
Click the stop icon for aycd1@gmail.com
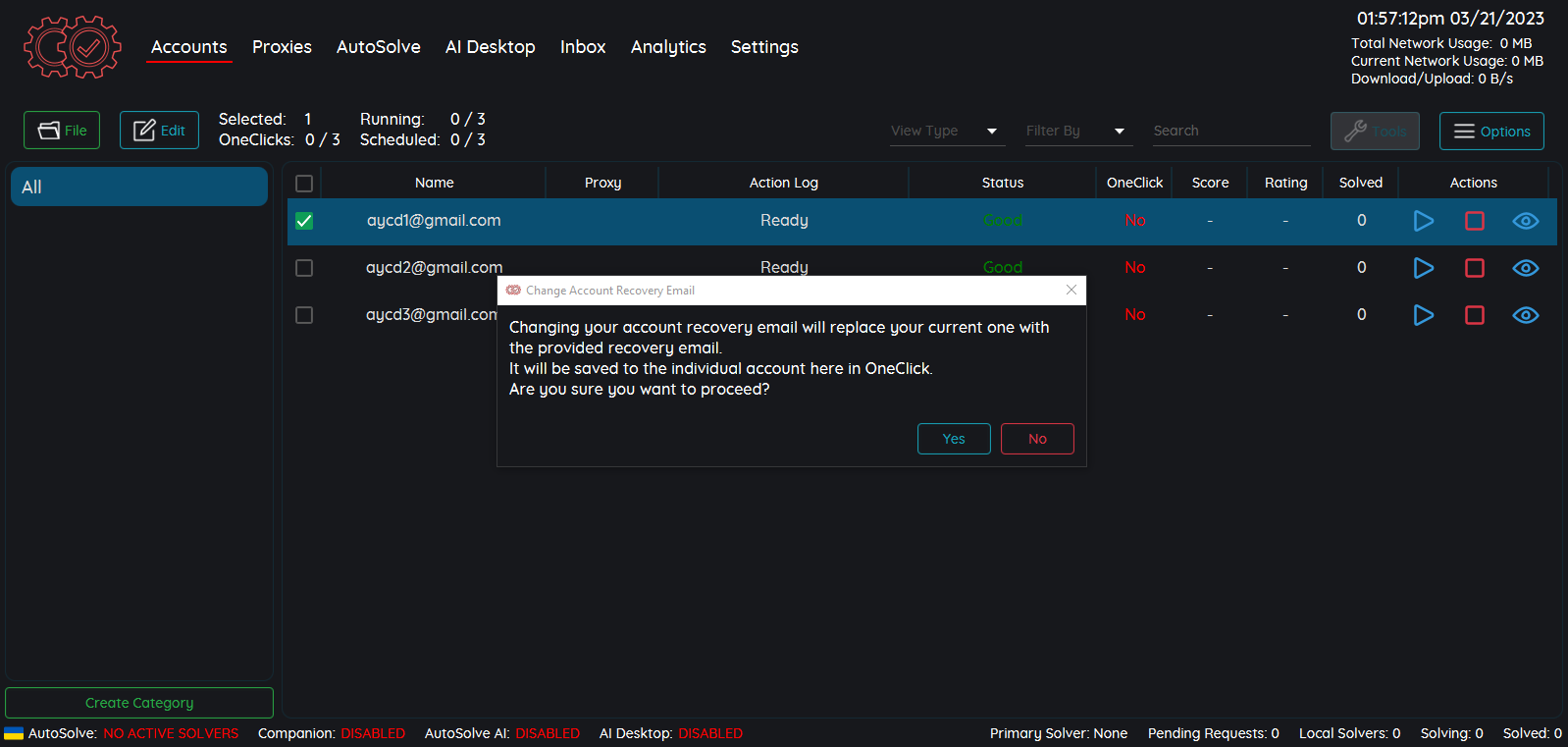coord(1474,221)
